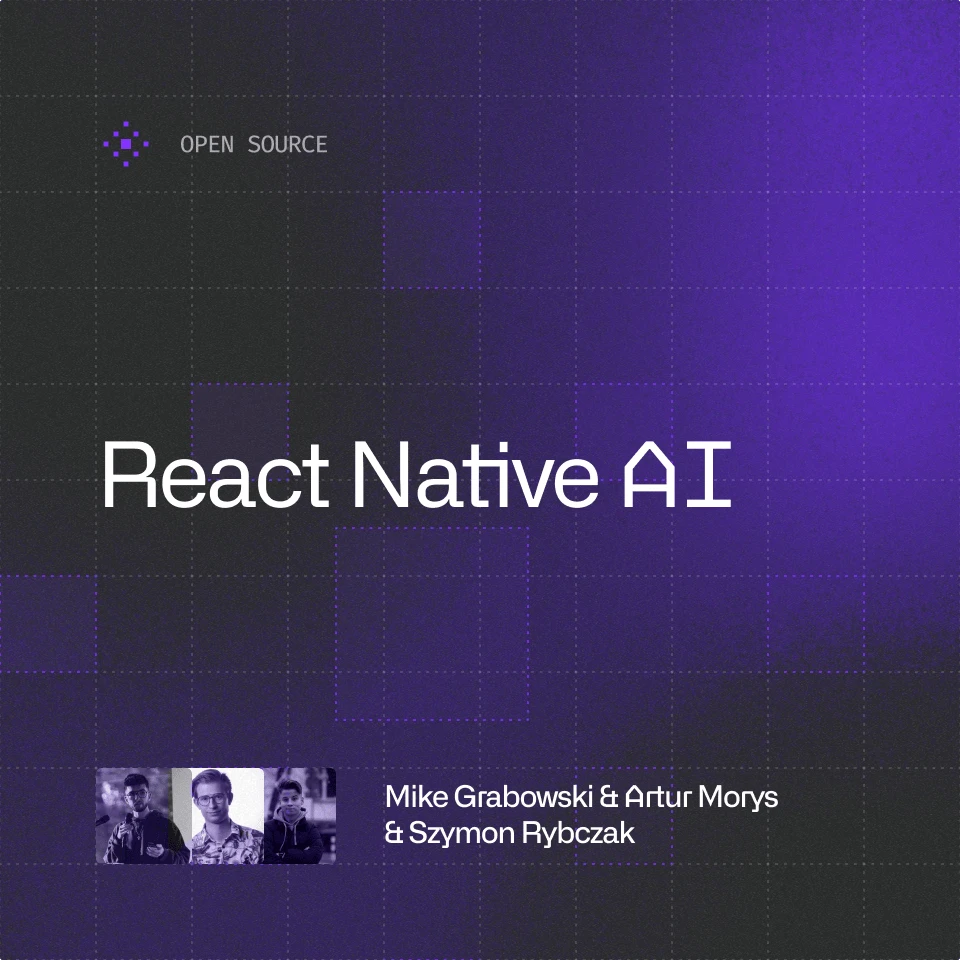Click the & Szymon Rybczak name text
Image resolution: width=960 pixels, height=960 pixels.
click(510, 833)
